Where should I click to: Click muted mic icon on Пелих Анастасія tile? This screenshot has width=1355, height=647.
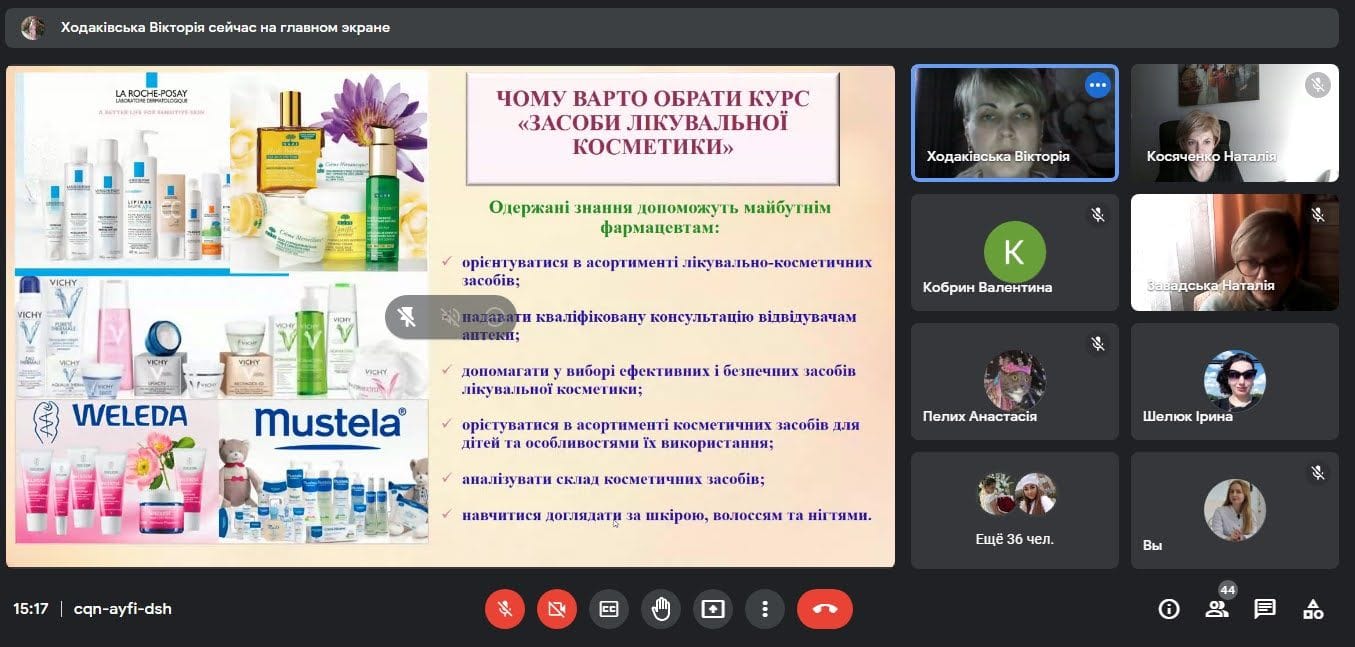coord(1098,343)
